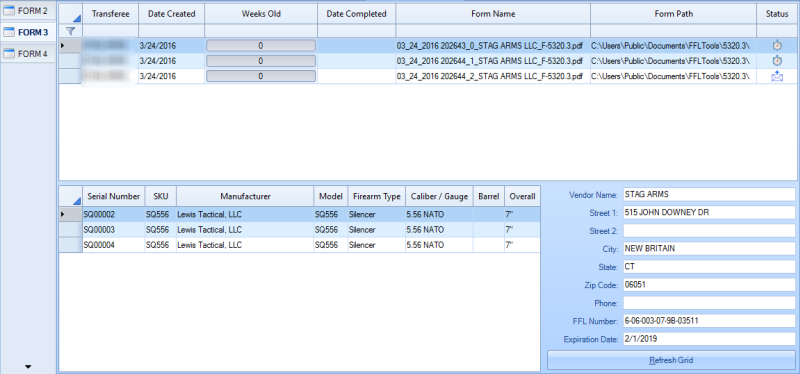Click Weeks Old progress bar for 202644_2 form
This screenshot has height=374, width=800.
point(261,77)
